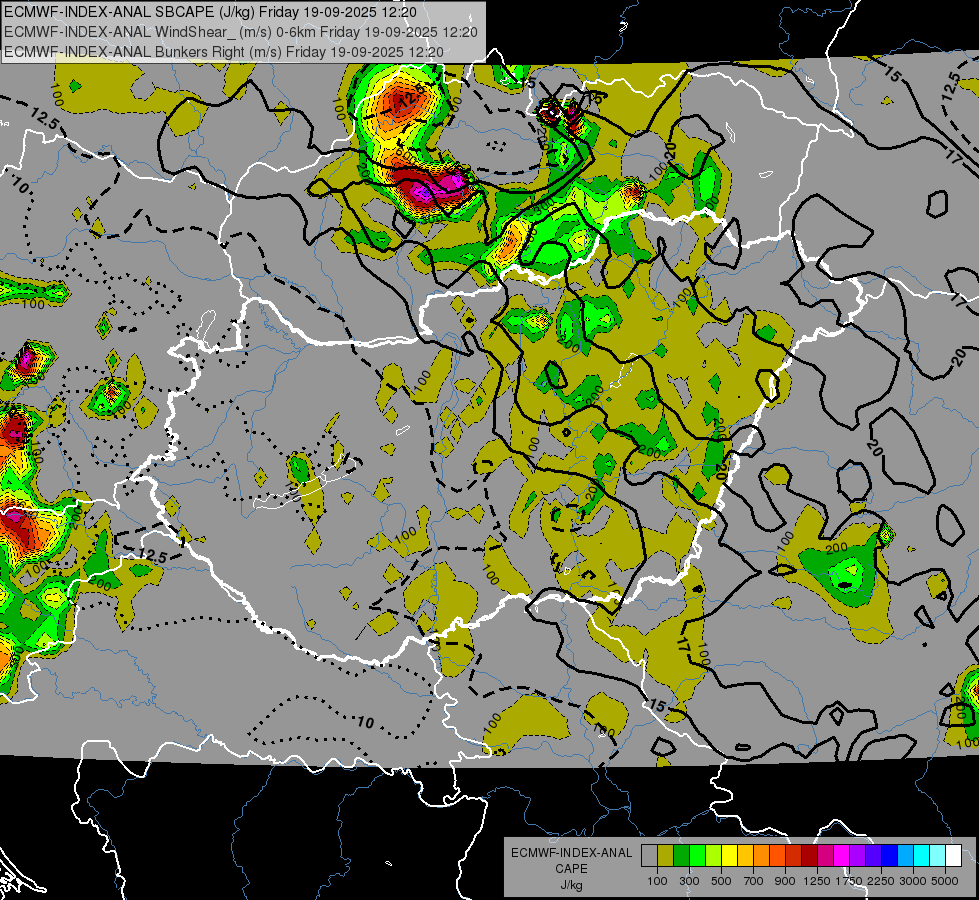Viewport: 979px width, 900px height.
Task: Click the 100 value under legend colorbar
Action: click(x=657, y=881)
